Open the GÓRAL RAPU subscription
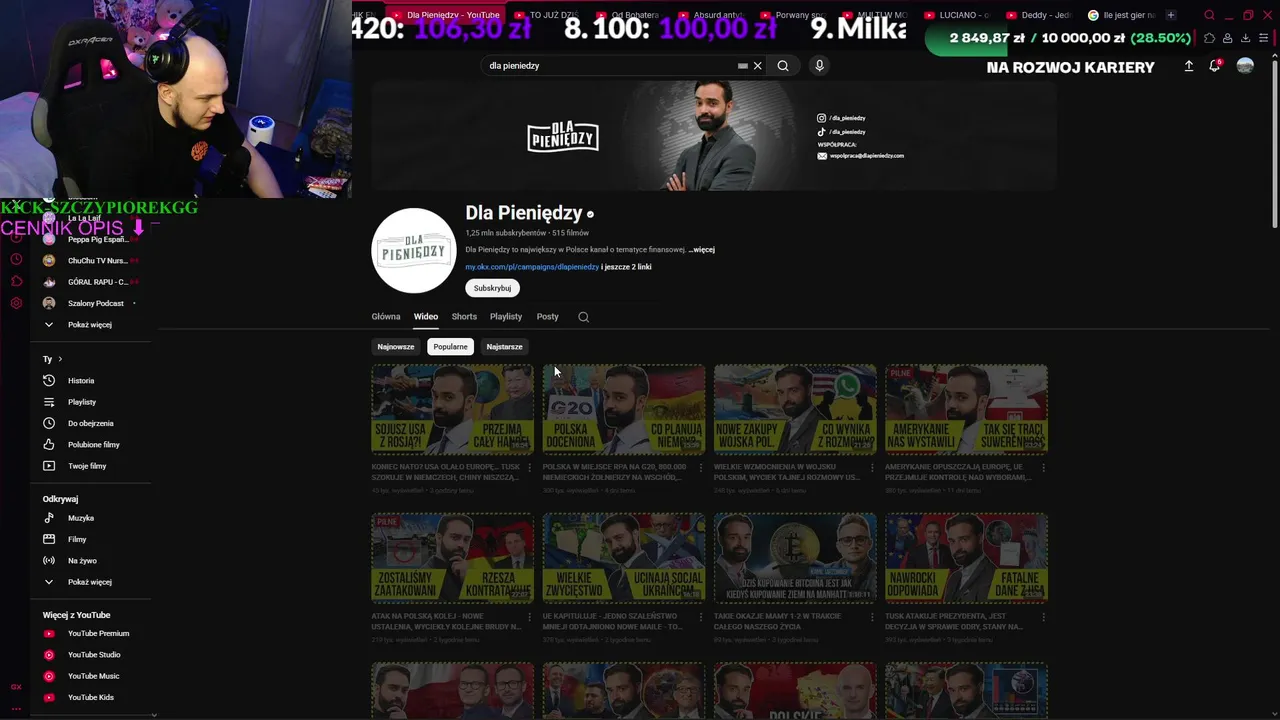This screenshot has width=1280, height=720. [x=95, y=282]
